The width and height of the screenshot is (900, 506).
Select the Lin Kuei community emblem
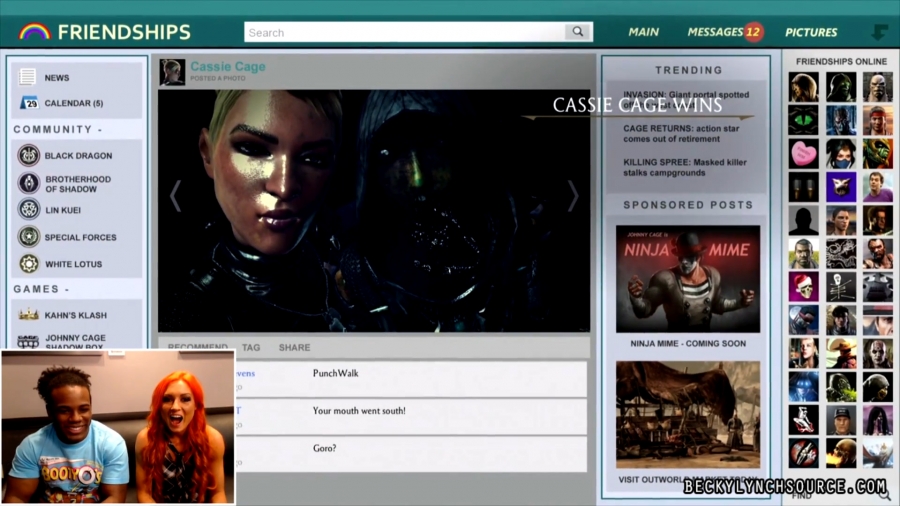[29, 210]
